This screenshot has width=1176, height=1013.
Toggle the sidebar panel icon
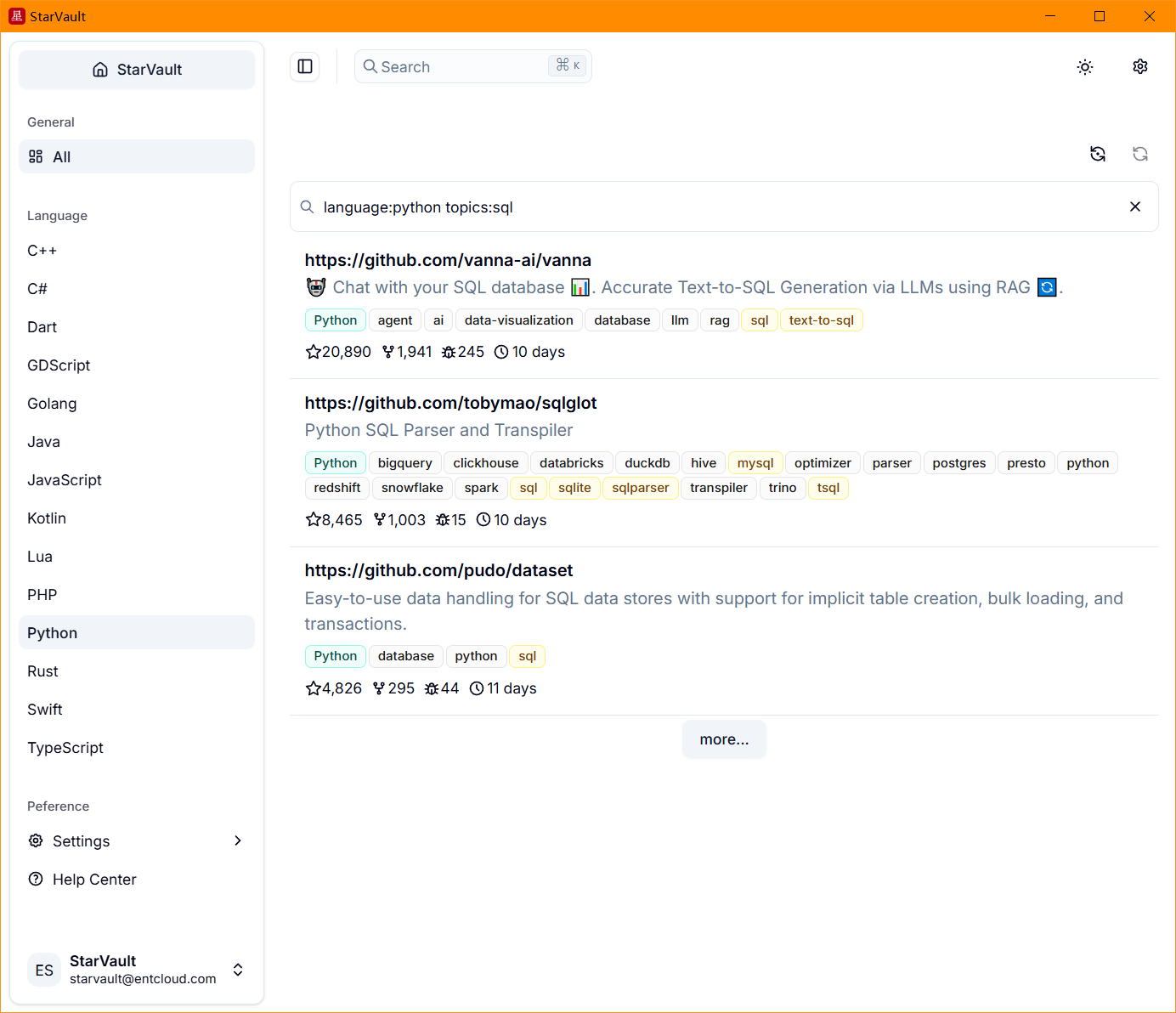click(305, 66)
